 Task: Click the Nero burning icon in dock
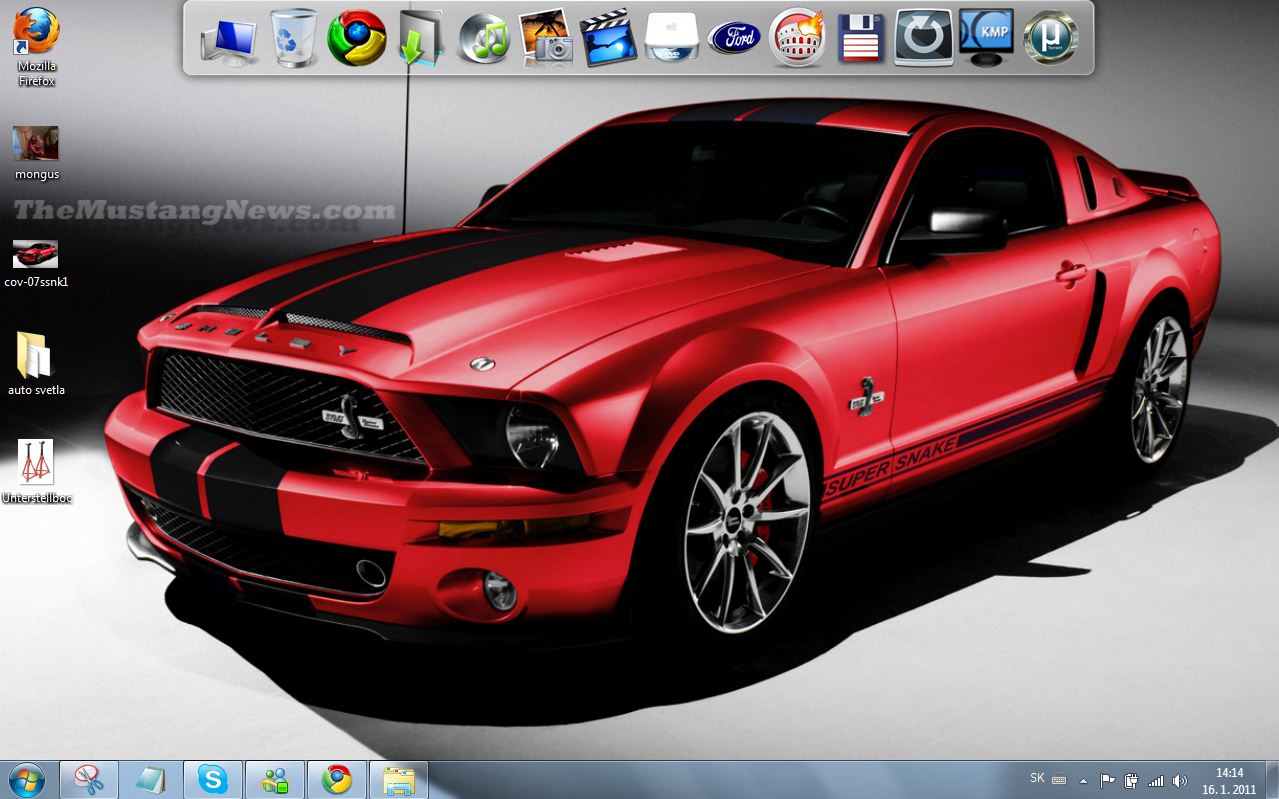click(x=797, y=38)
